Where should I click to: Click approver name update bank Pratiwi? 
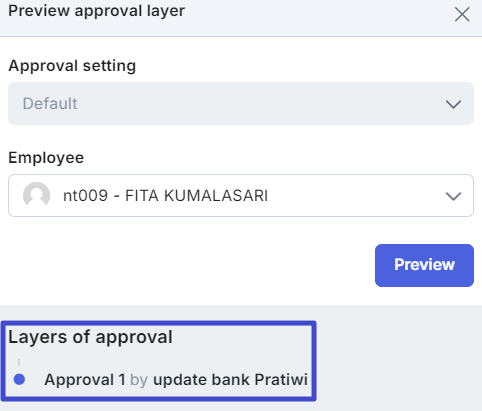point(230,380)
